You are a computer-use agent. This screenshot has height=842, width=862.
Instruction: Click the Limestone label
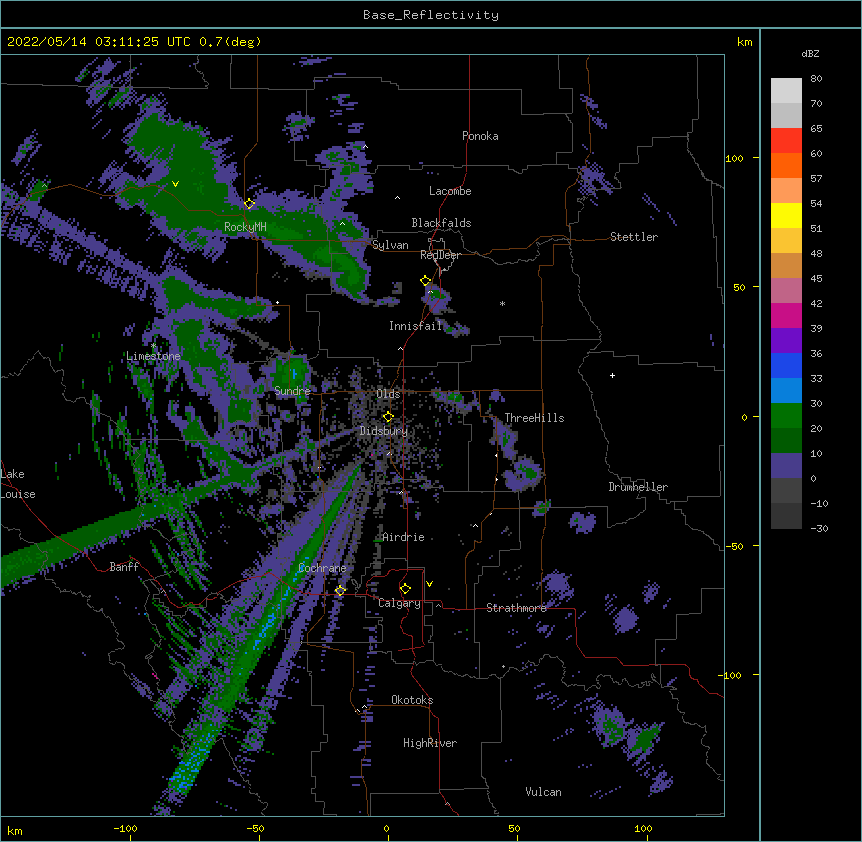[x=153, y=356]
